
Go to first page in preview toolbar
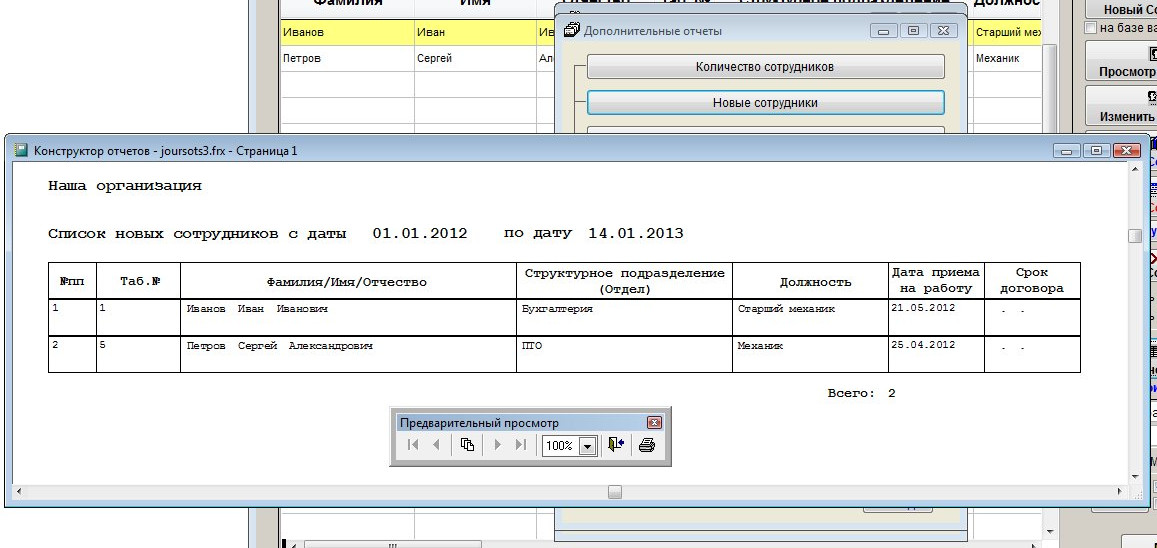pos(413,445)
